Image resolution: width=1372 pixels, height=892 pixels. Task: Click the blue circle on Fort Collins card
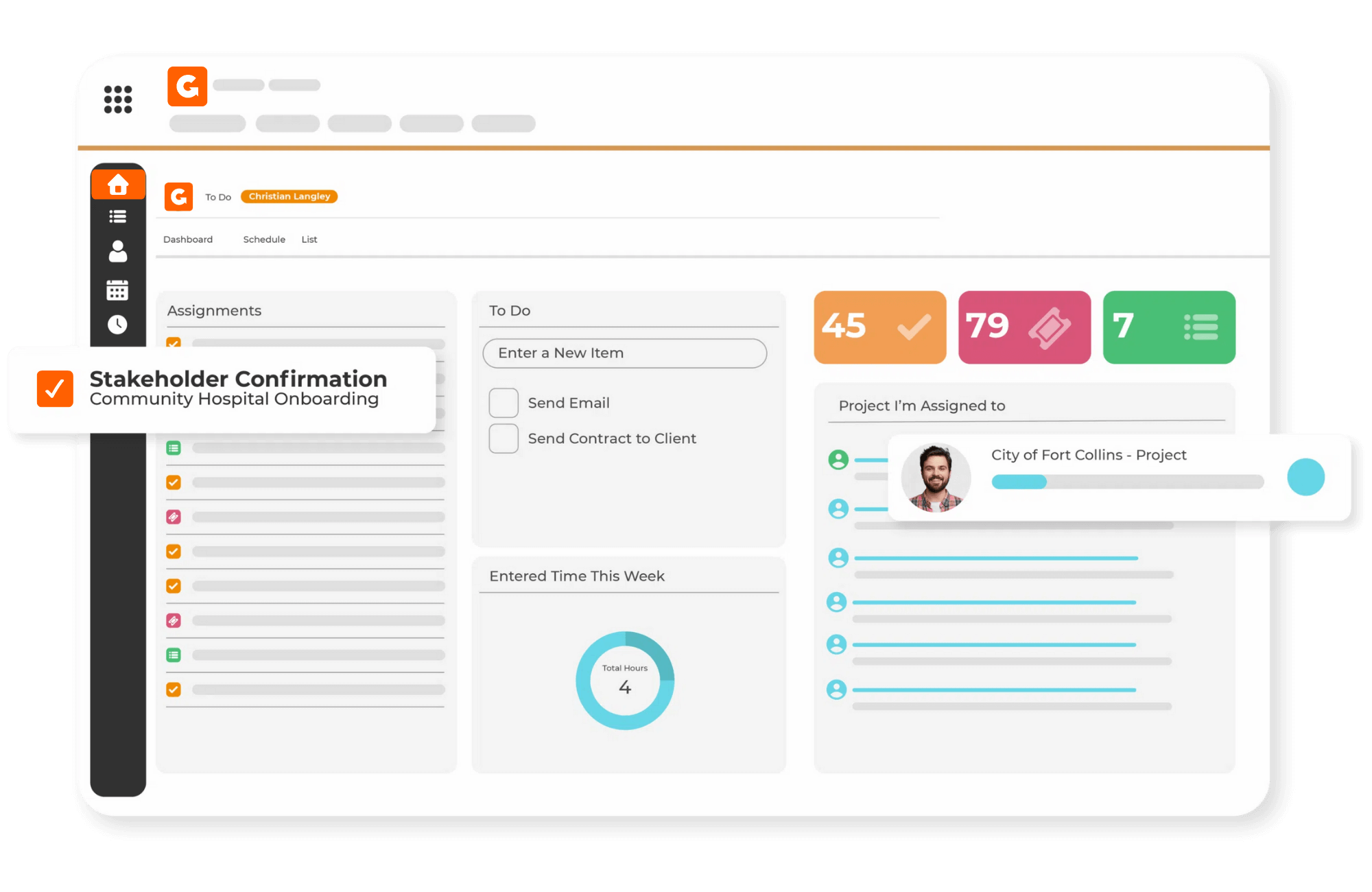click(x=1306, y=477)
